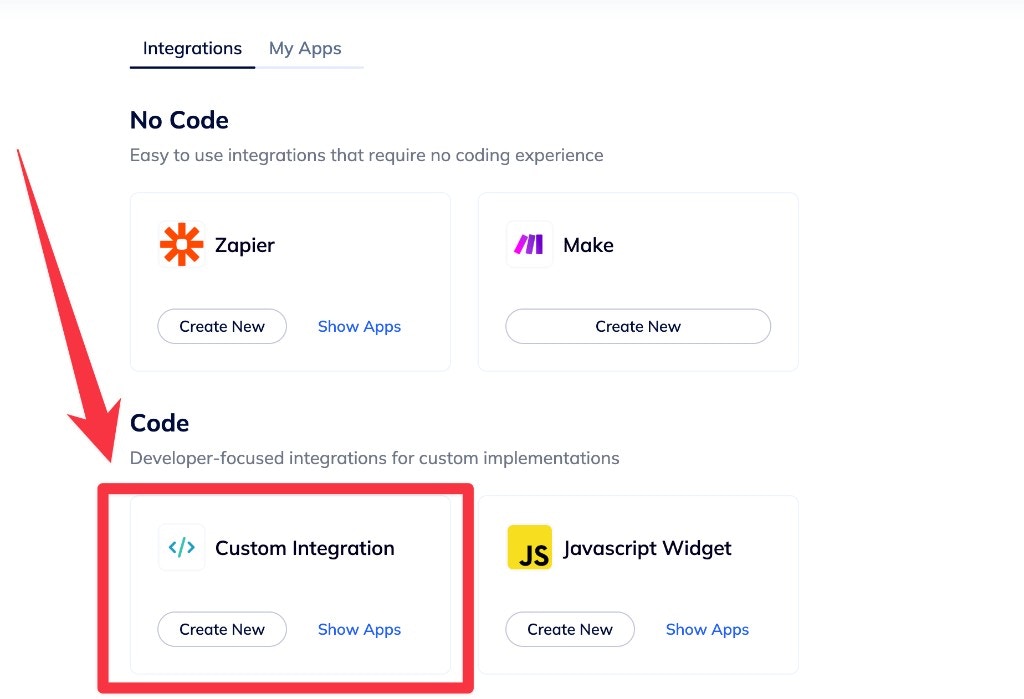This screenshot has width=1024, height=699.
Task: Open the Javascript Widget JS icon
Action: click(x=530, y=547)
